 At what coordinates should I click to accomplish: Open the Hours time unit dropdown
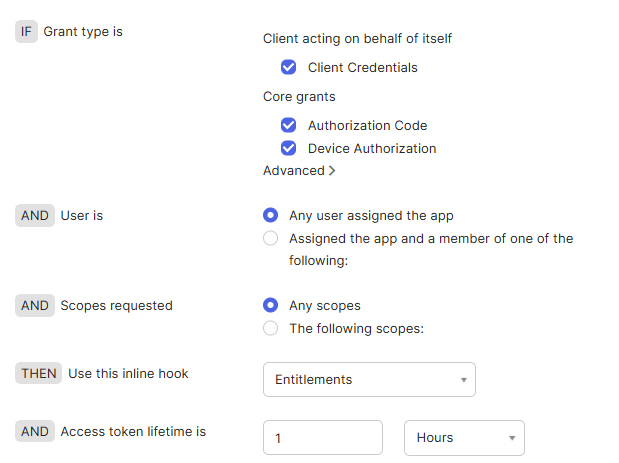click(x=464, y=438)
